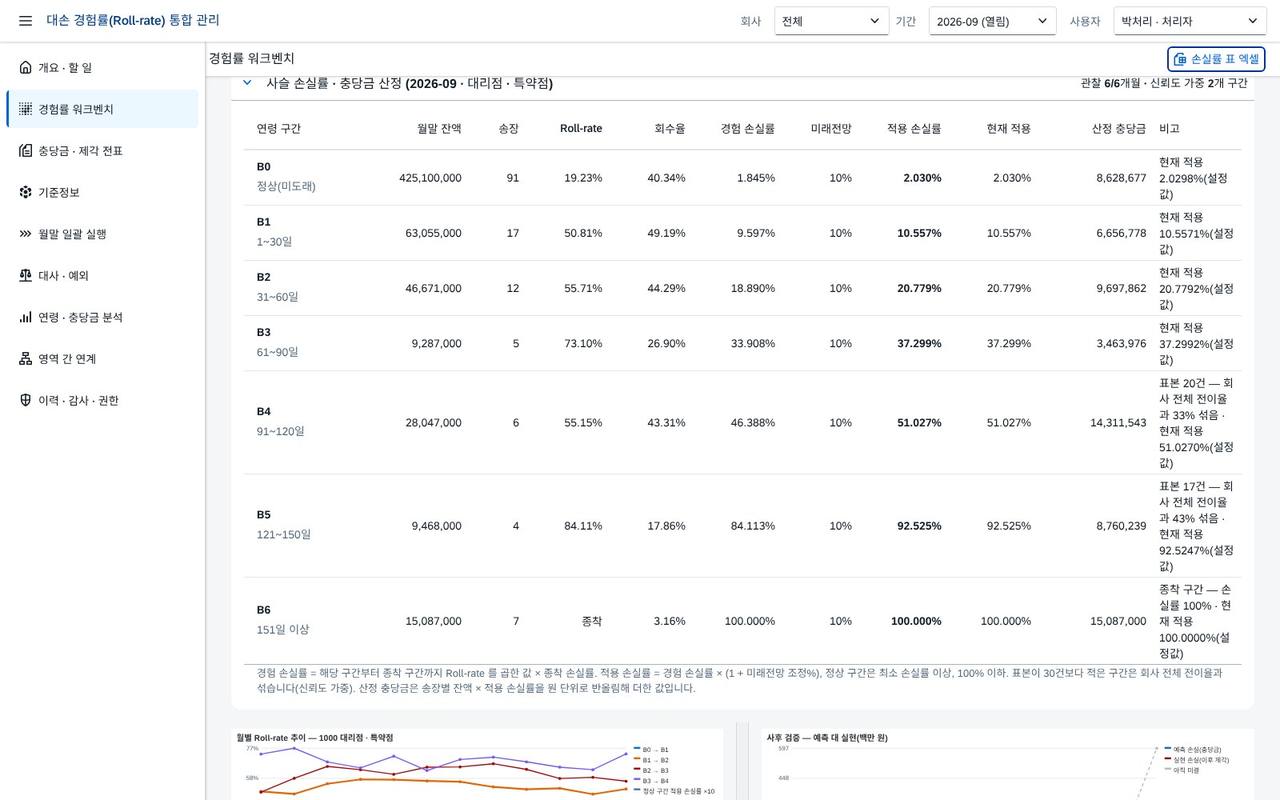
Task: Click the page title 대손 경험률(Roll-rate) 통합 관리
Action: [133, 20]
